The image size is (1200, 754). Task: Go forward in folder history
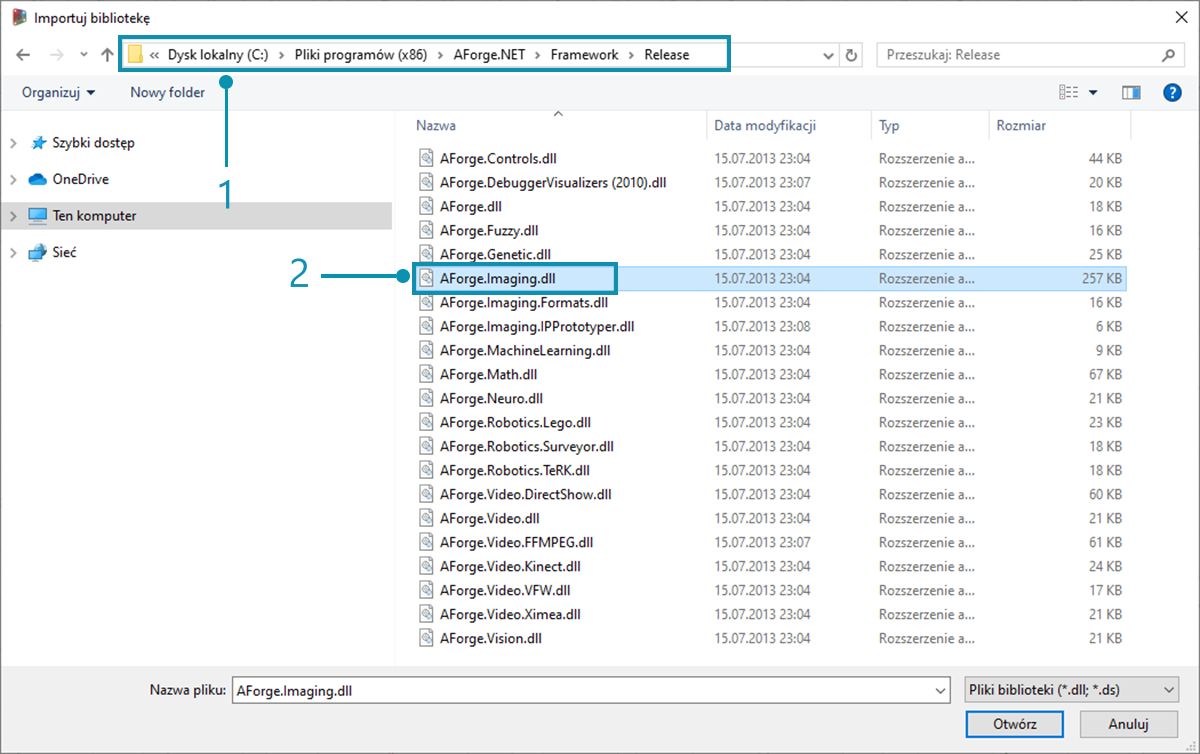pos(56,55)
